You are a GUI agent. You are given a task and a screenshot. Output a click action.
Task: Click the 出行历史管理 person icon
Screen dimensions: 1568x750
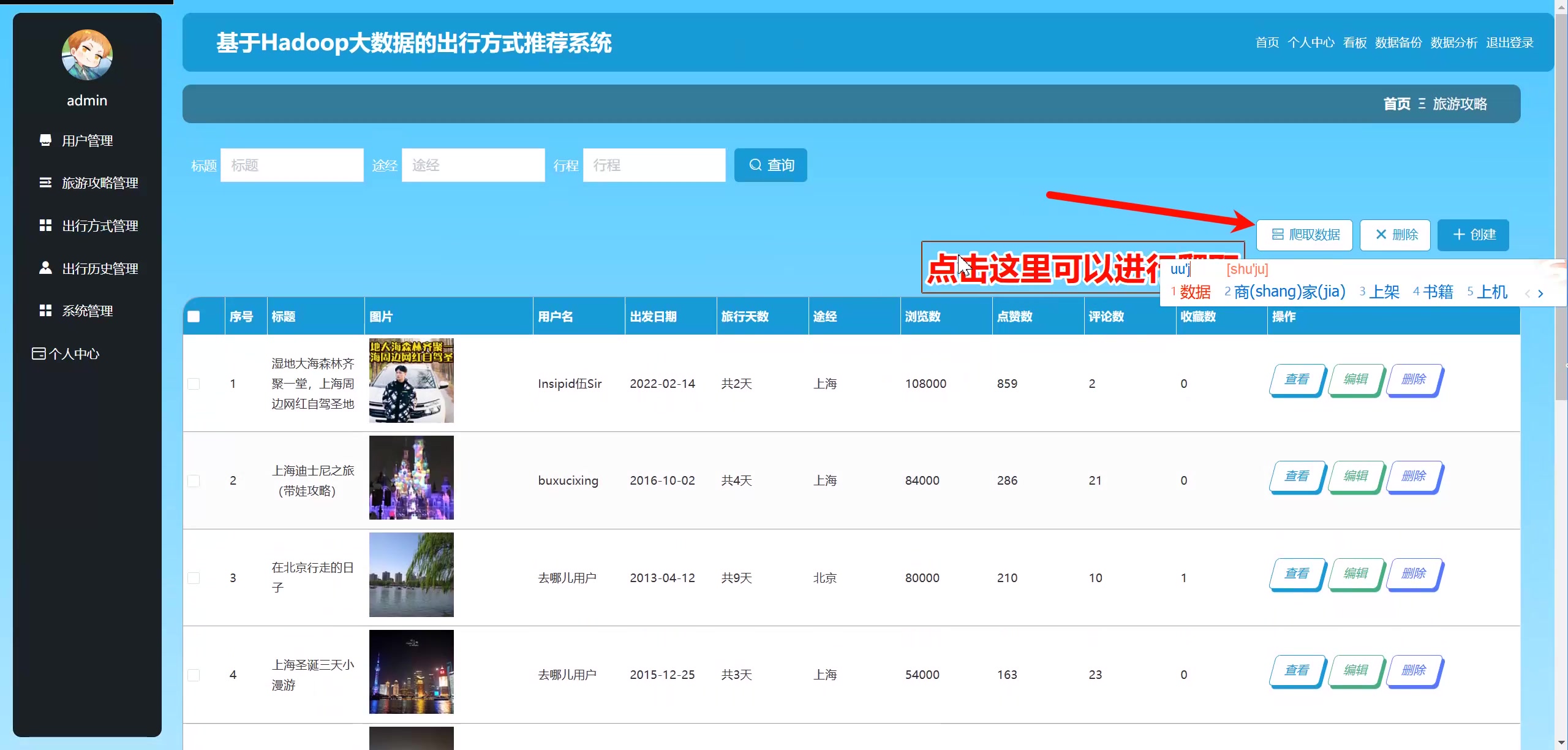tap(45, 268)
